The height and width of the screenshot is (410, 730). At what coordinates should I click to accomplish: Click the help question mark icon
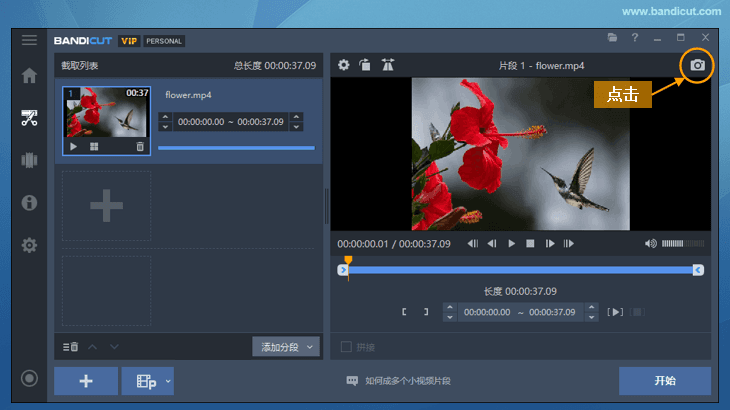coord(634,38)
